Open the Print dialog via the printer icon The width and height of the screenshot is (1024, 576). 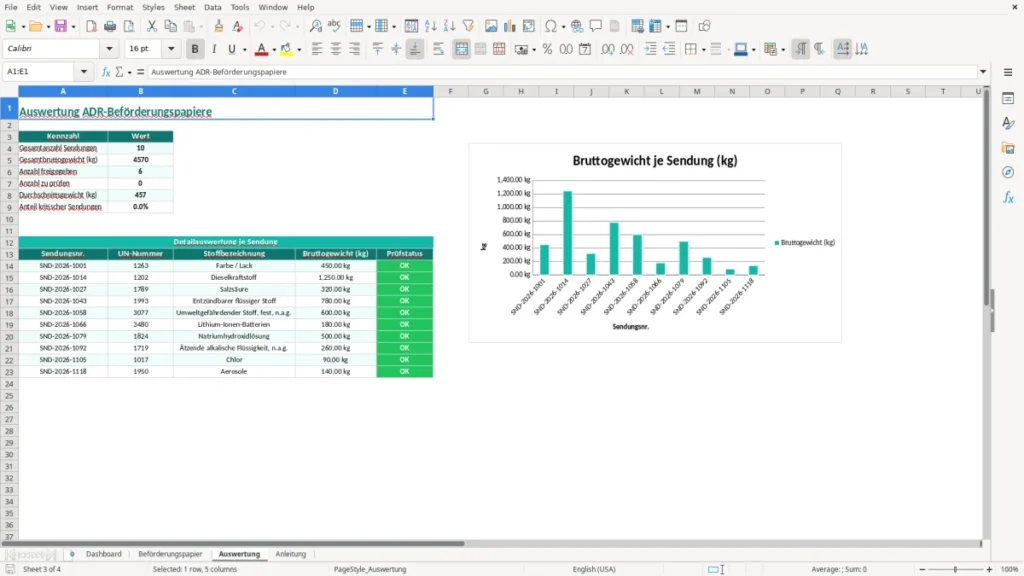110,26
